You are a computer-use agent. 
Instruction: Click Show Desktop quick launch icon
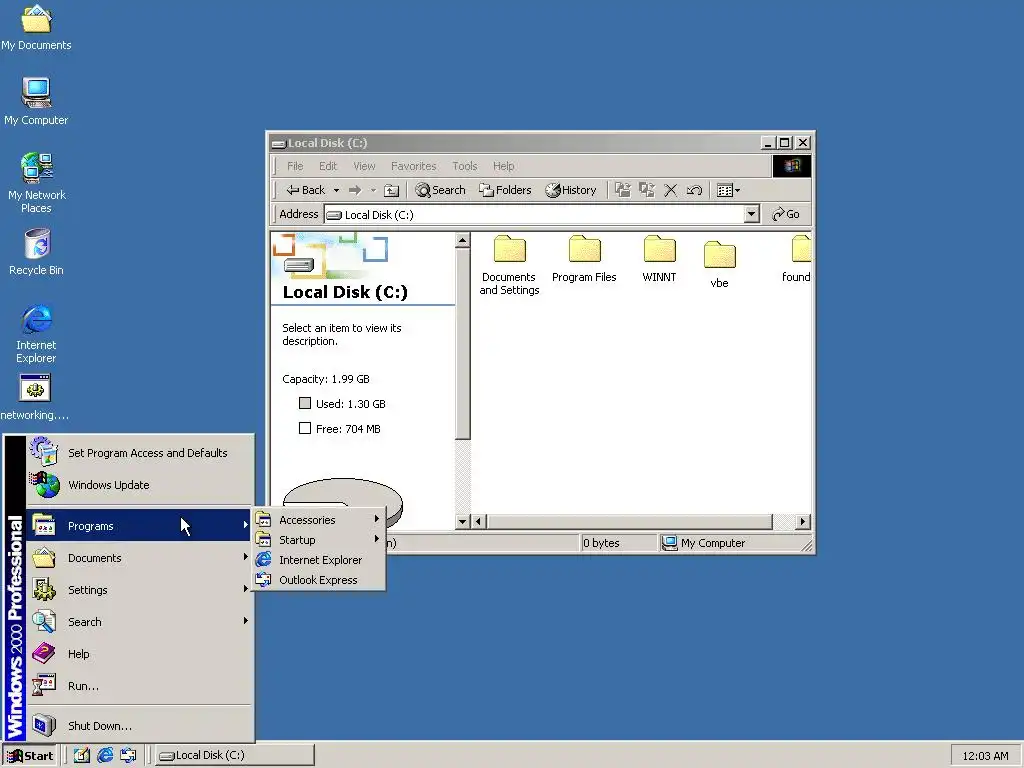[82, 756]
